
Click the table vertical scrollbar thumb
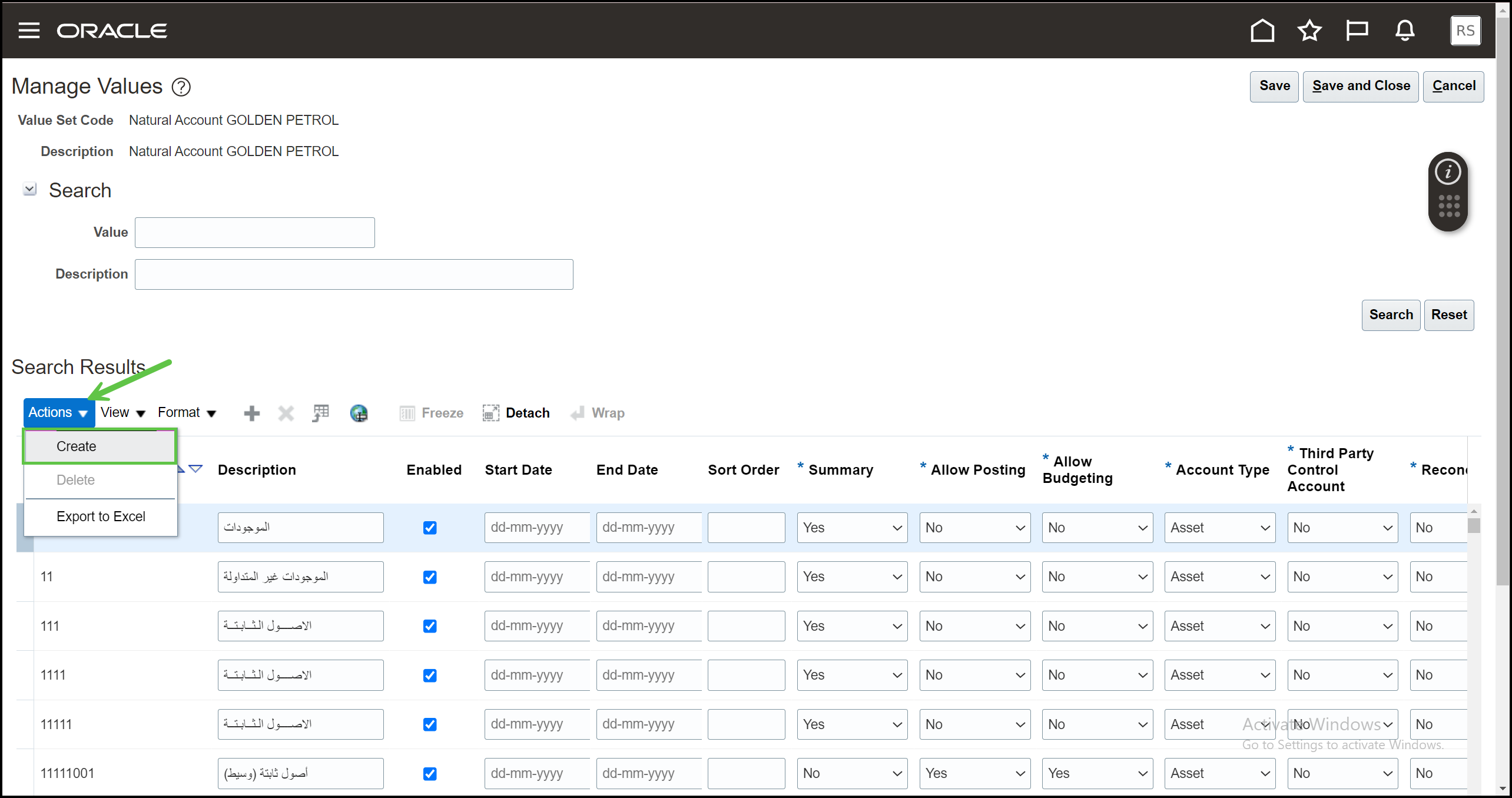tap(1474, 525)
